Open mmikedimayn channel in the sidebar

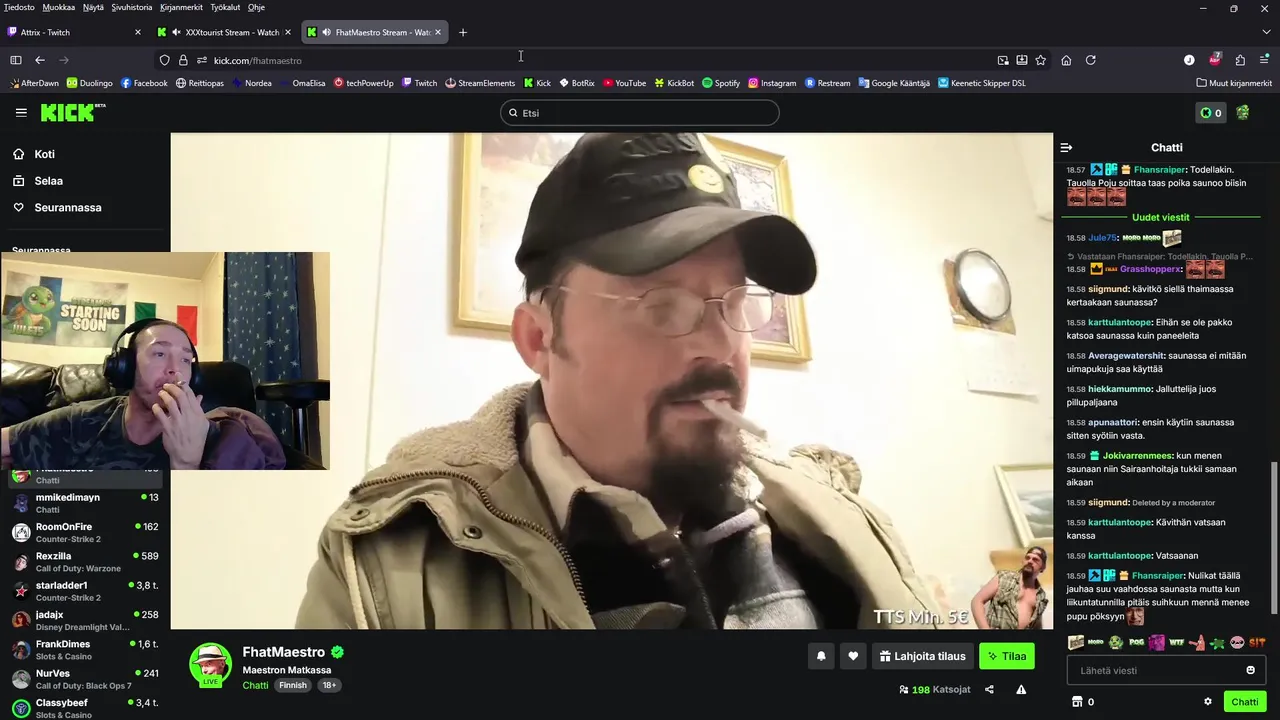[x=85, y=503]
